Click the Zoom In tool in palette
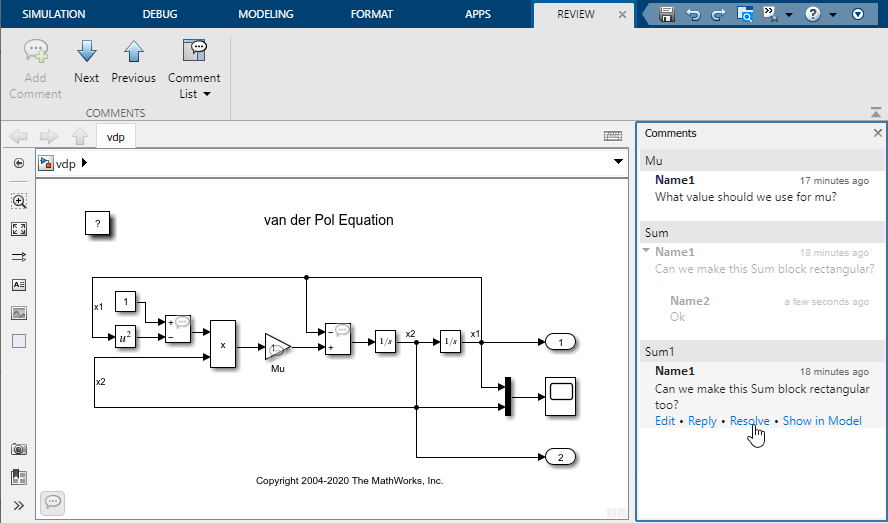The image size is (888, 523). 18,201
